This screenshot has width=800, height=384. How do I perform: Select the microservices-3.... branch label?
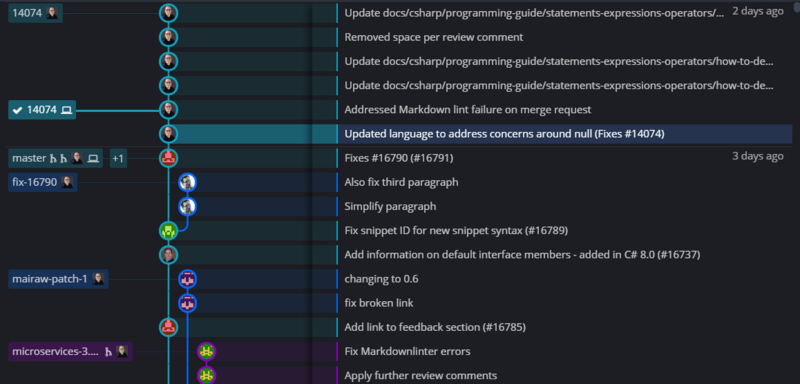pyautogui.click(x=70, y=351)
